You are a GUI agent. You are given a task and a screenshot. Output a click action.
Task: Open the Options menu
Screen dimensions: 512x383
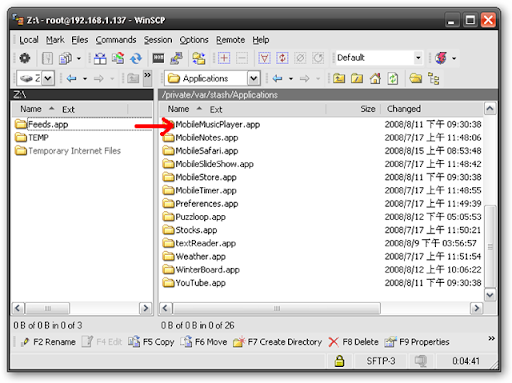(194, 40)
